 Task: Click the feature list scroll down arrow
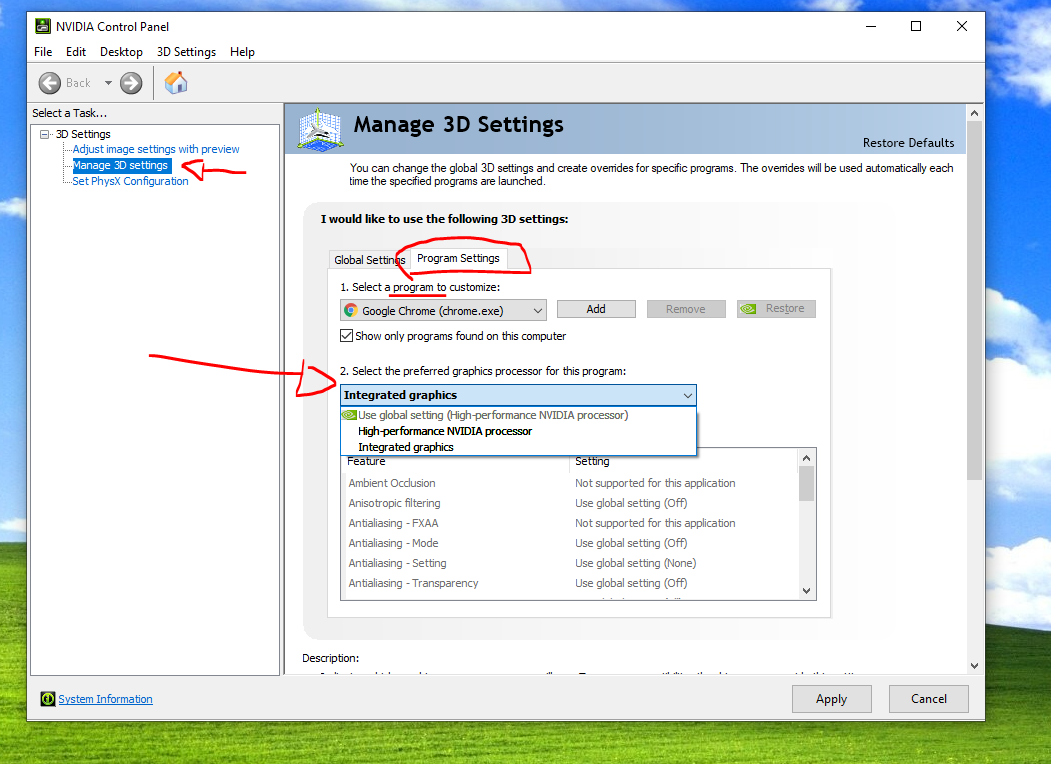[x=807, y=591]
